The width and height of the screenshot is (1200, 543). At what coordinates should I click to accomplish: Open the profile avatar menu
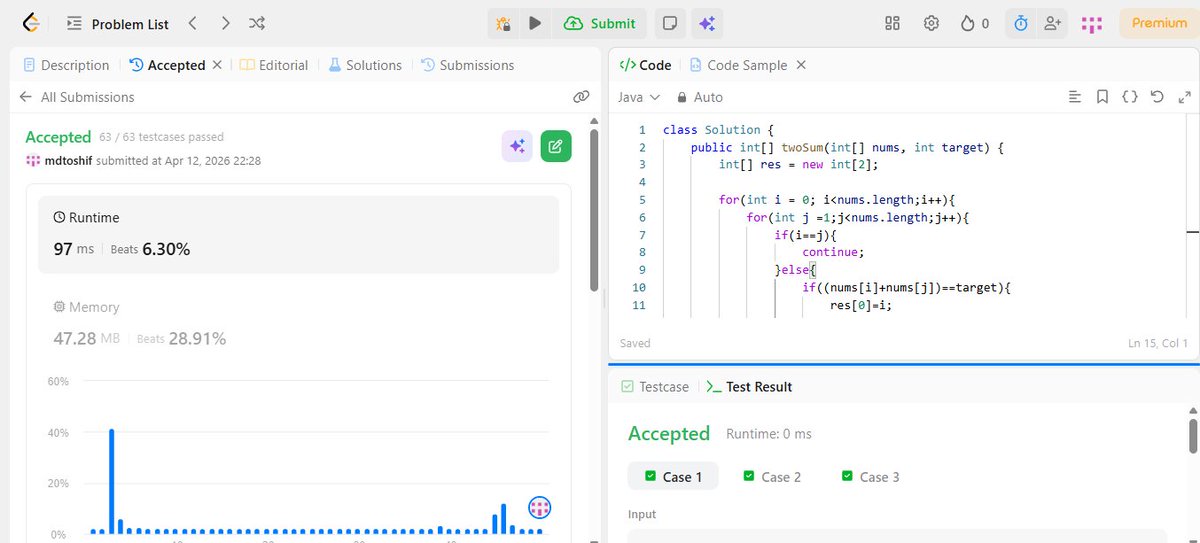click(x=1093, y=23)
